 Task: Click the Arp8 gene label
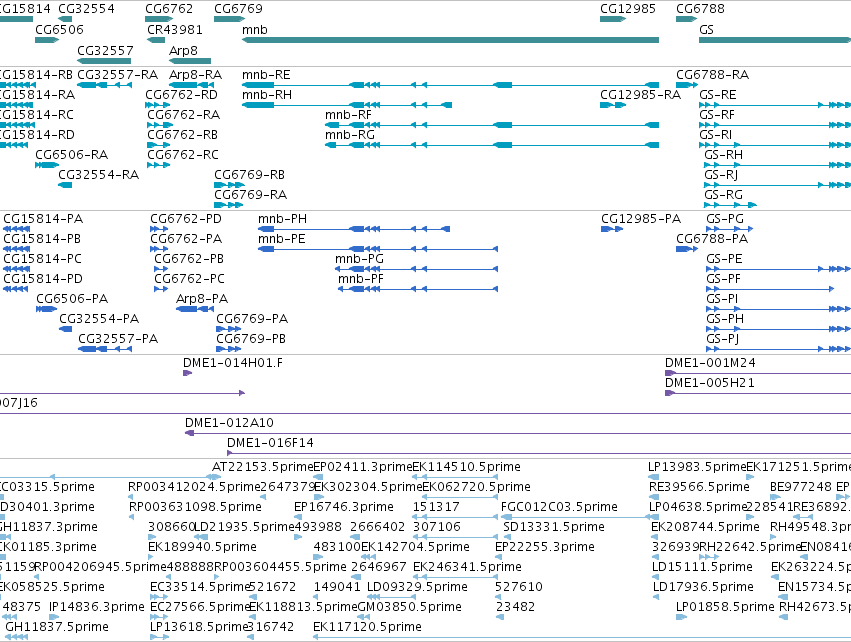183,50
